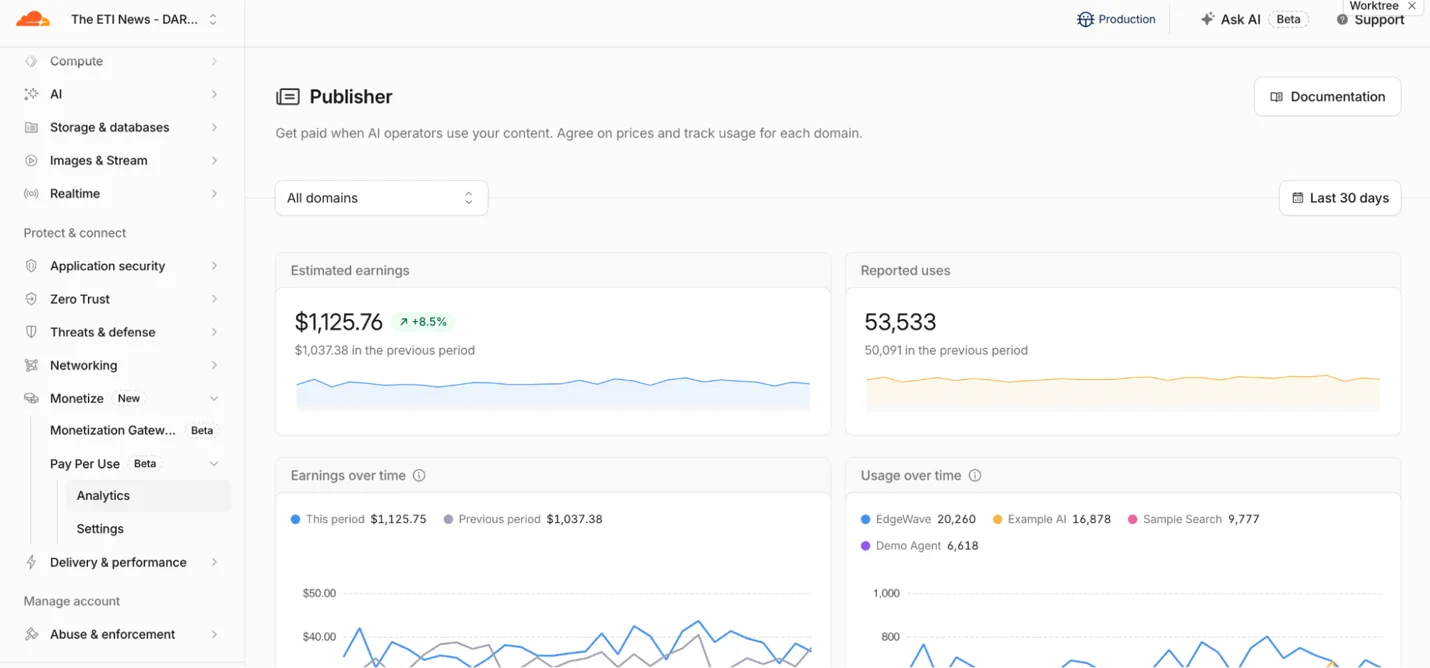Click the Application security shield icon
The image size is (1430, 668).
(31, 266)
